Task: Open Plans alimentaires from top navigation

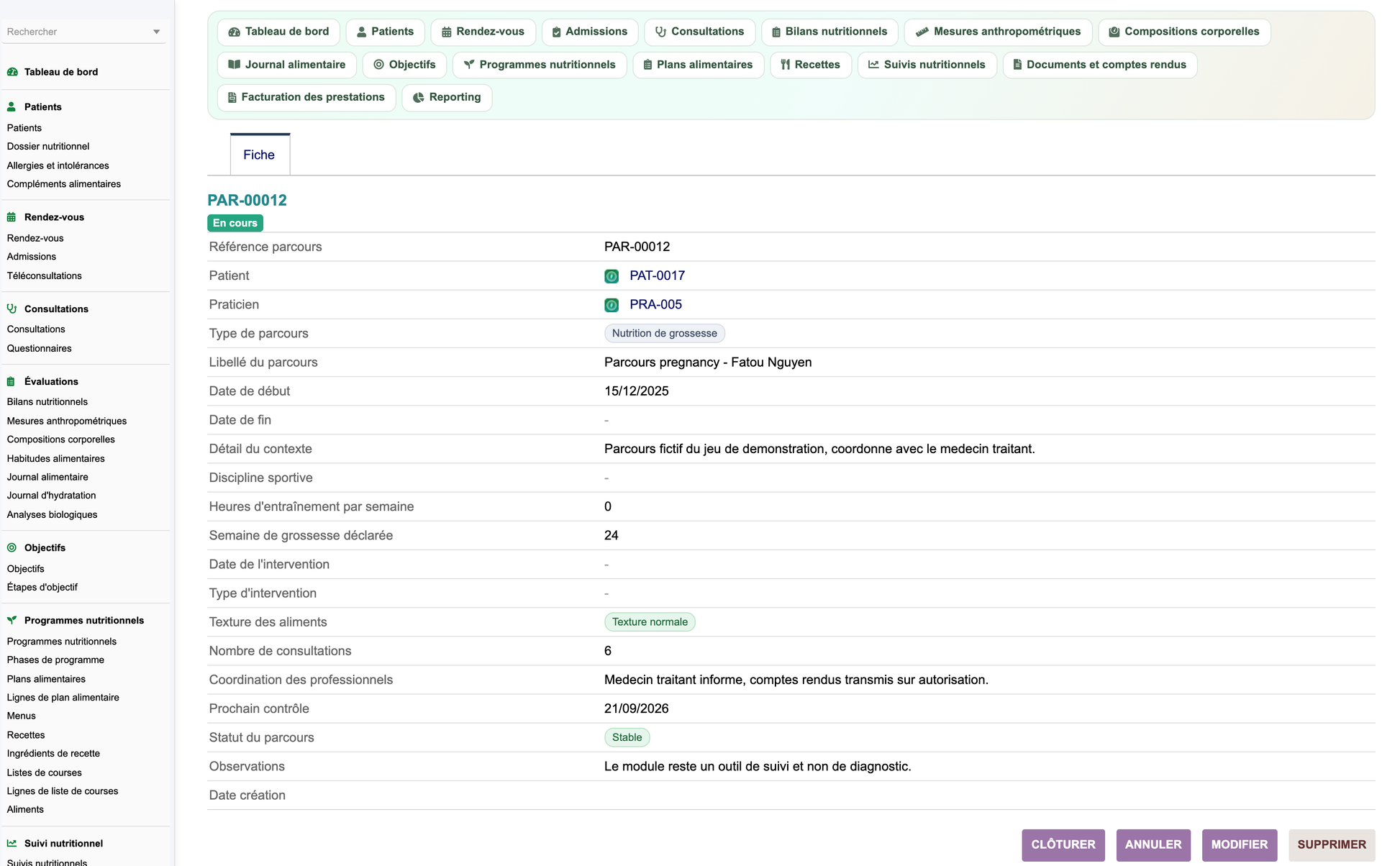Action: pyautogui.click(x=698, y=65)
